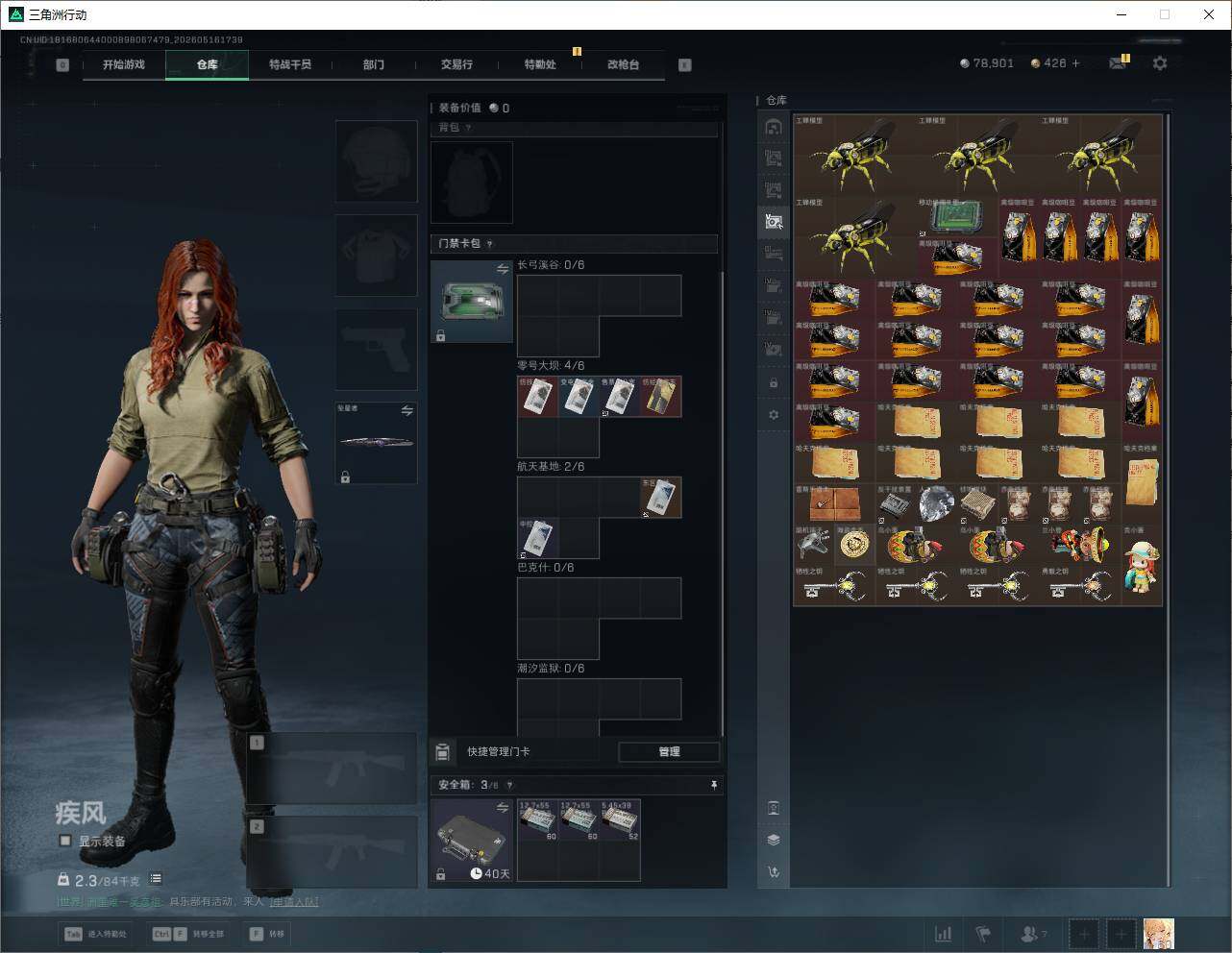Image resolution: width=1232 pixels, height=953 pixels.
Task: Click the 潮汐监狱: 0/6 label
Action: [551, 669]
